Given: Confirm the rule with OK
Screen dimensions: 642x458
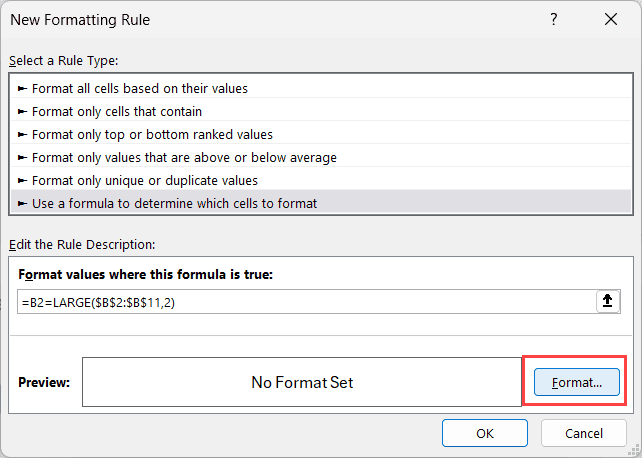Looking at the screenshot, I should pyautogui.click(x=485, y=433).
